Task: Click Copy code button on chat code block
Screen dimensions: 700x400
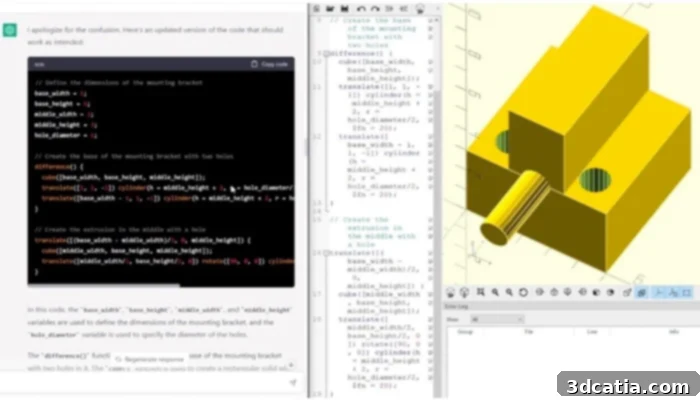Action: [270, 64]
